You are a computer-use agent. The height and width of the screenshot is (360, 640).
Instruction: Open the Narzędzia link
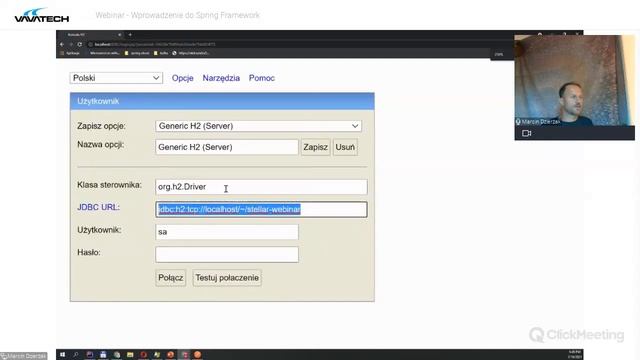click(221, 78)
